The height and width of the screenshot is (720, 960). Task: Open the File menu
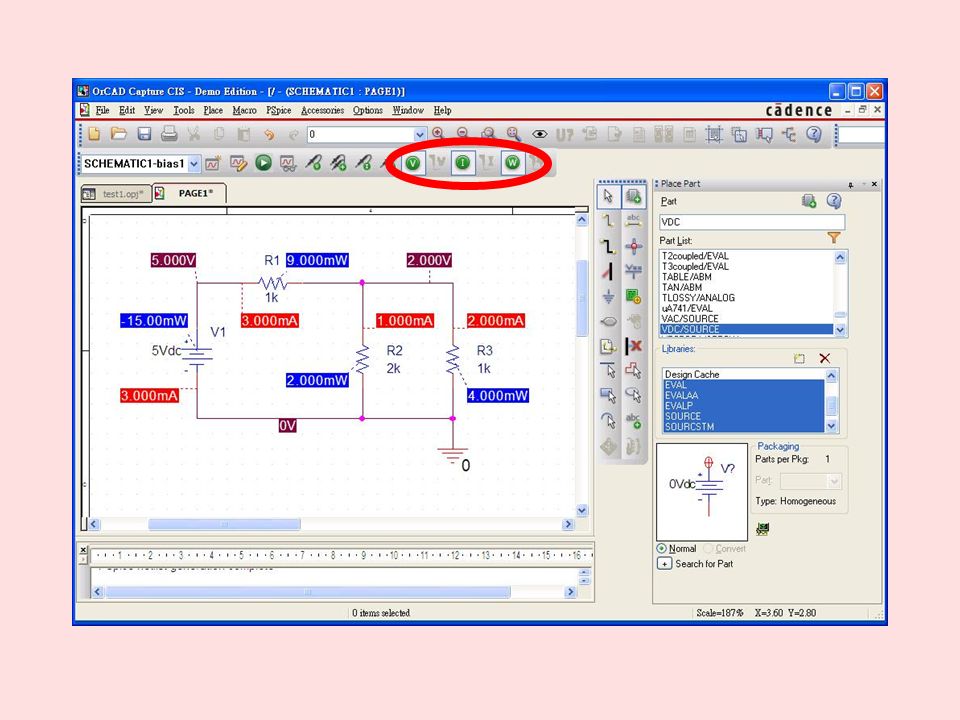coord(102,110)
